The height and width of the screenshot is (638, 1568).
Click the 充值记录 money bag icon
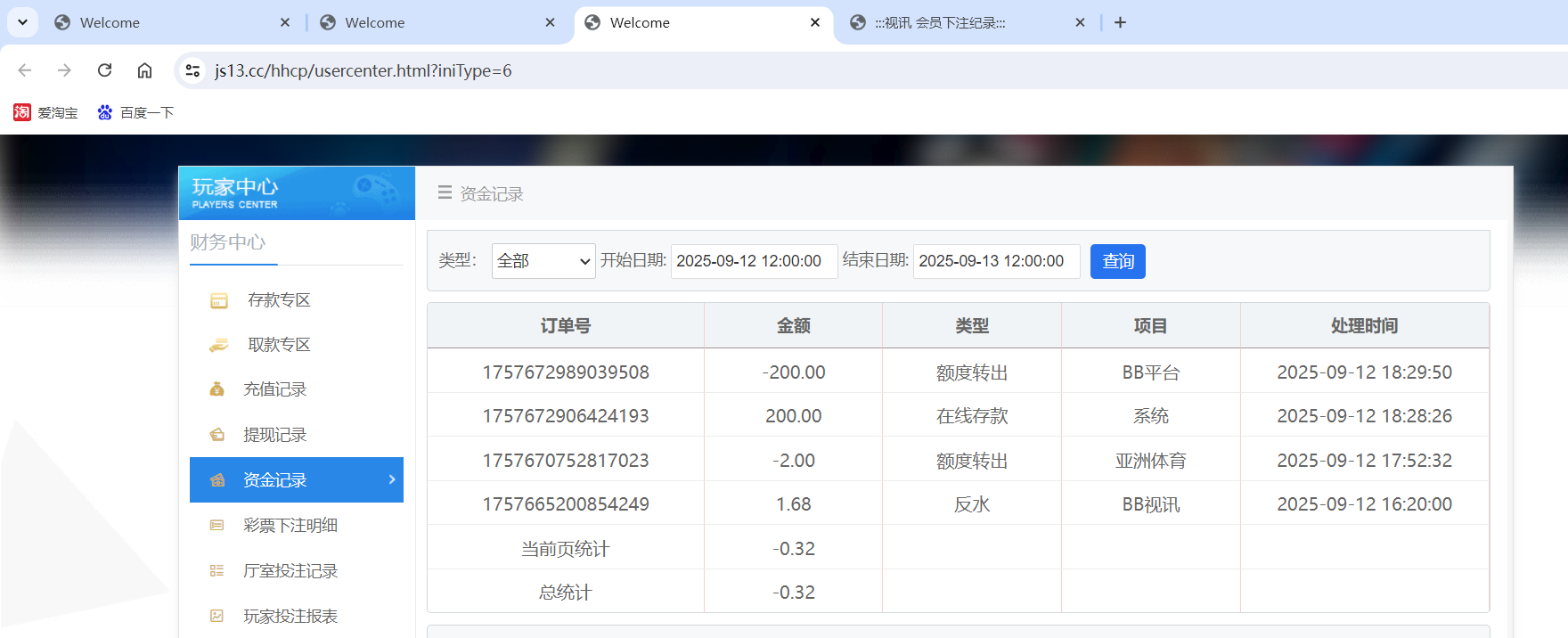216,389
